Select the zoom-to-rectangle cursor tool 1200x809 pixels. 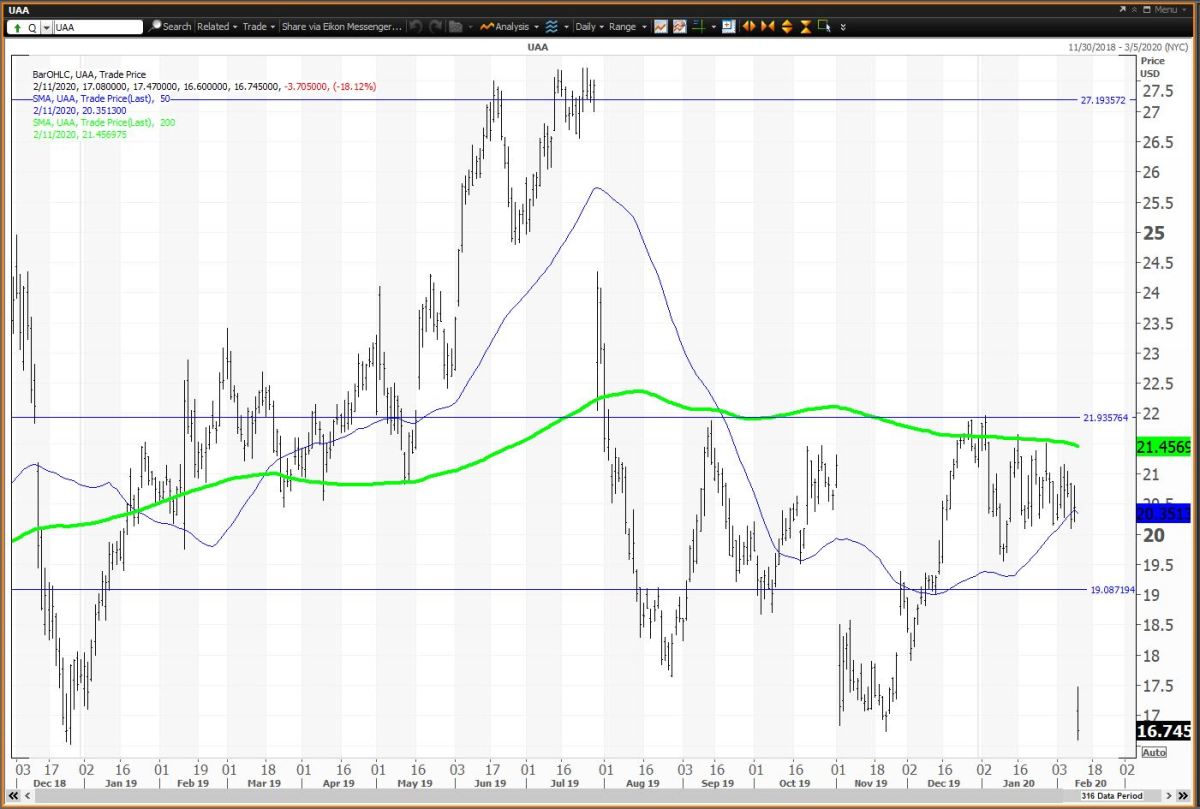(824, 27)
